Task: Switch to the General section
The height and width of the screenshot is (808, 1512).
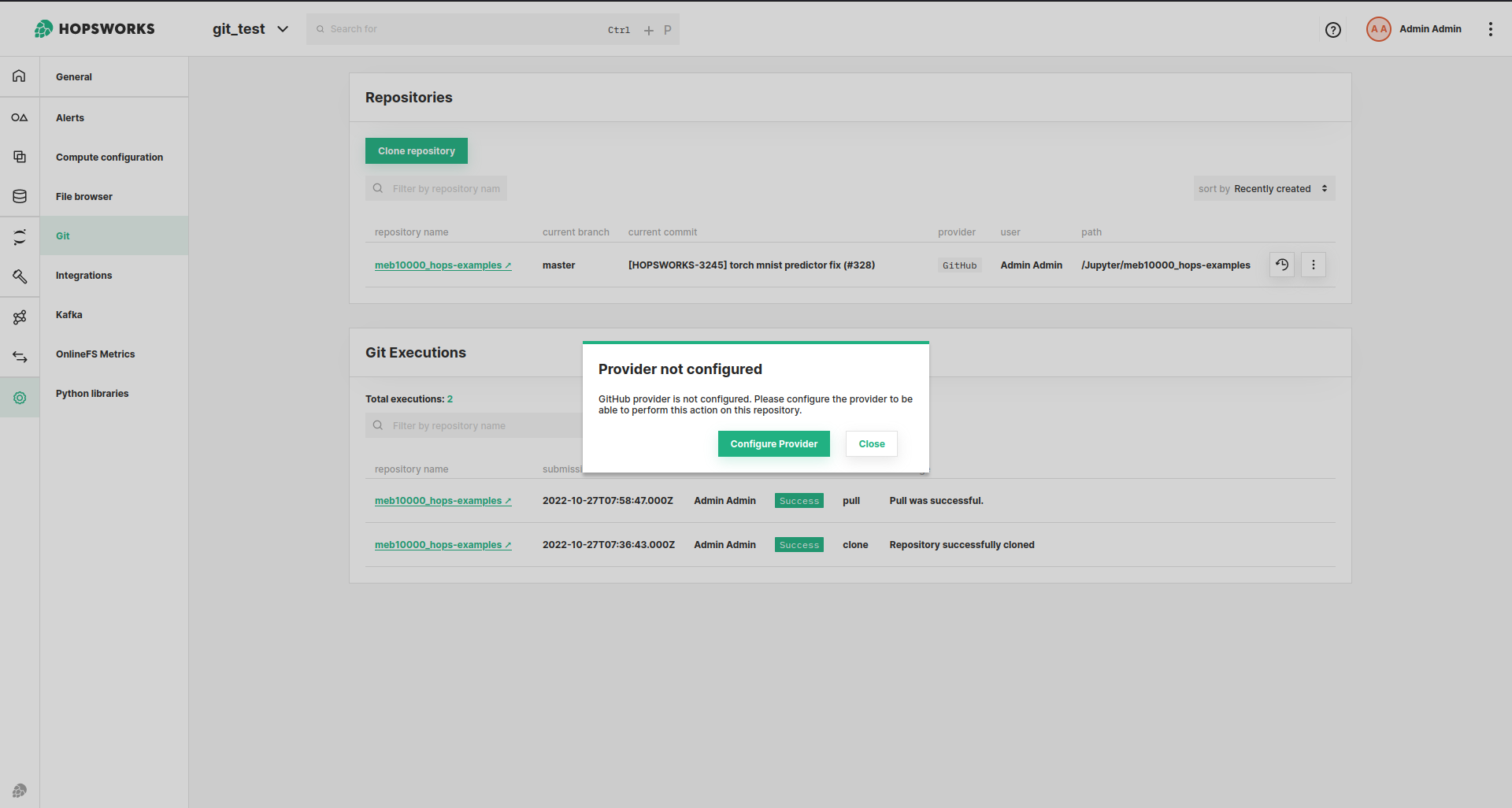Action: [73, 76]
